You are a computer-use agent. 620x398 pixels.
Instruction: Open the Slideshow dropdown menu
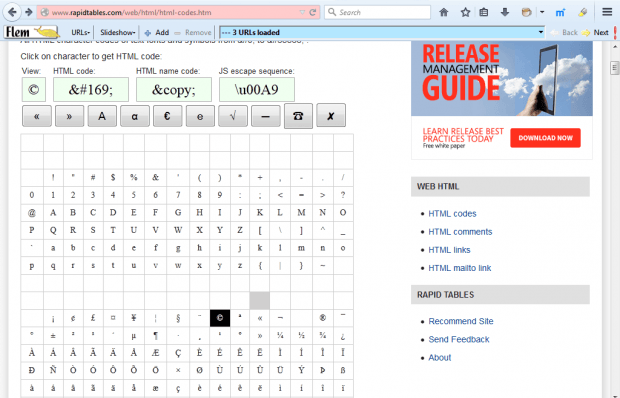pos(117,32)
